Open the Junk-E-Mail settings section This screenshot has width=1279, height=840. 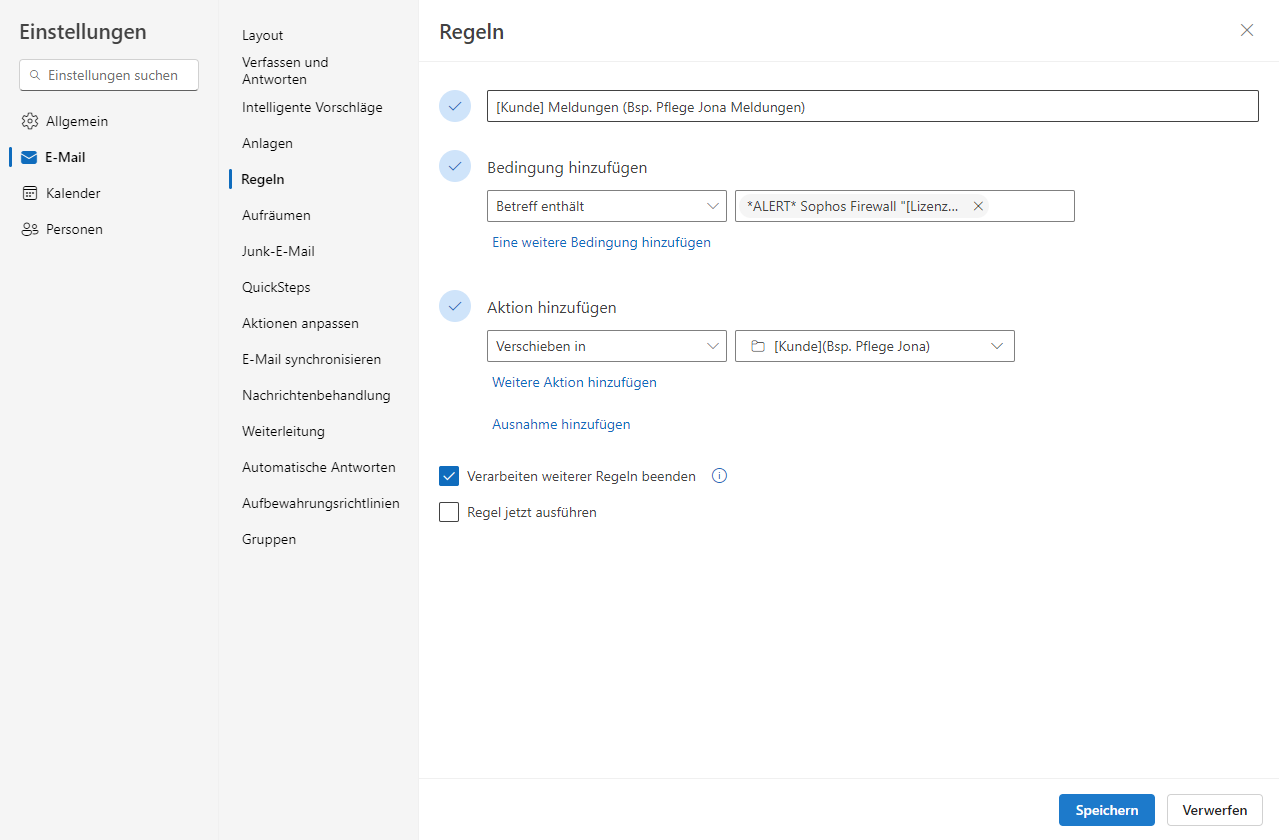point(278,251)
